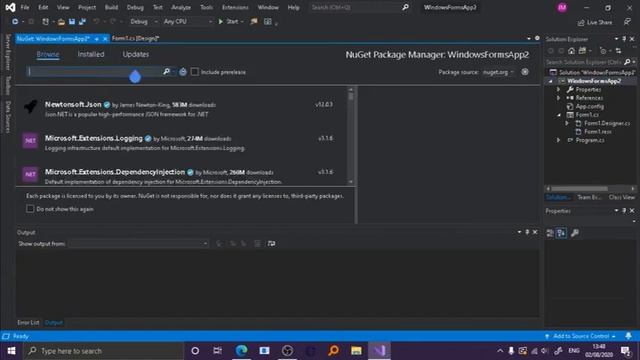Image resolution: width=640 pixels, height=360 pixels.
Task: Select Form1.resx in Solution Explorer
Action: pos(598,132)
